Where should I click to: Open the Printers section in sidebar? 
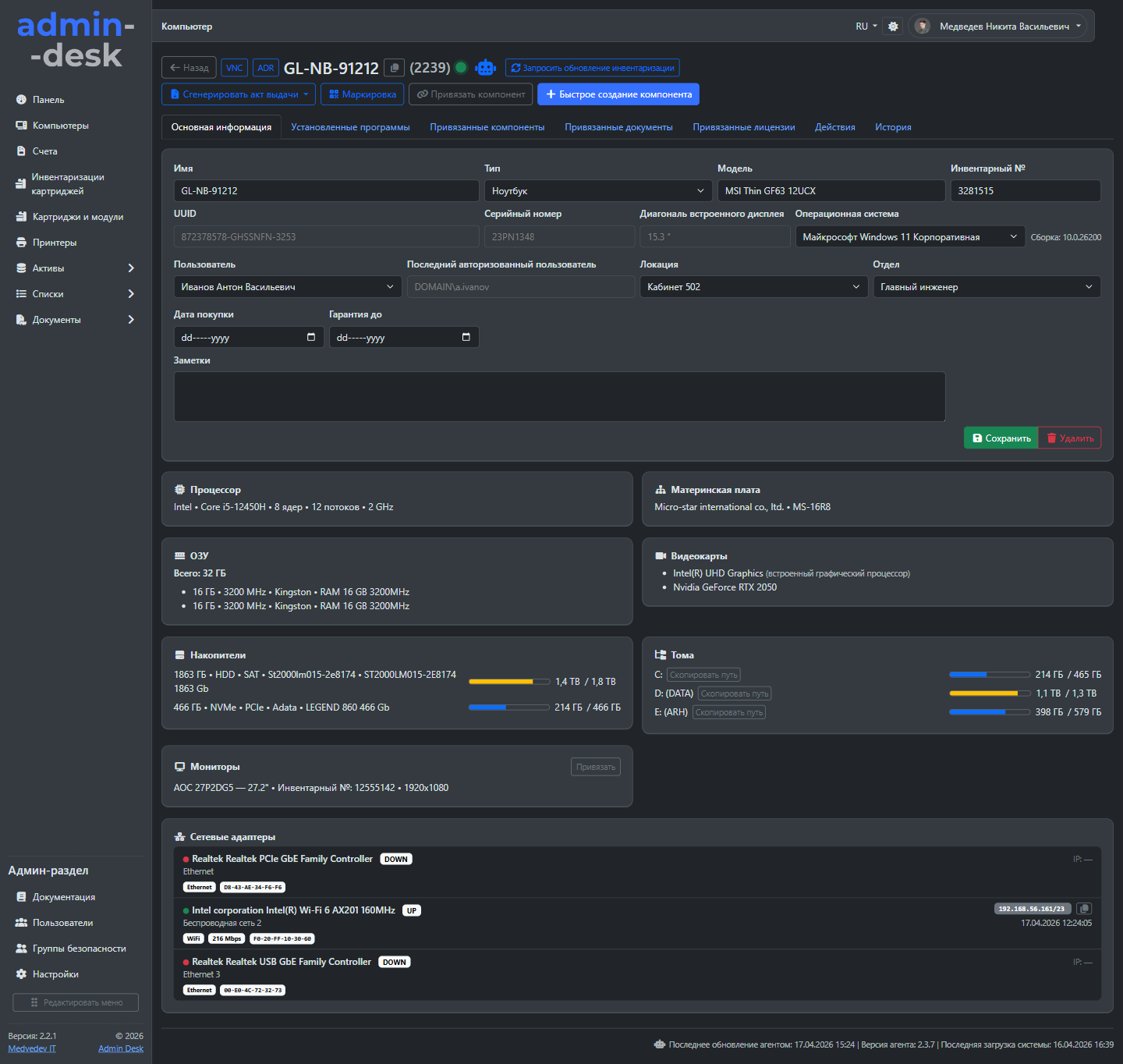tap(55, 243)
